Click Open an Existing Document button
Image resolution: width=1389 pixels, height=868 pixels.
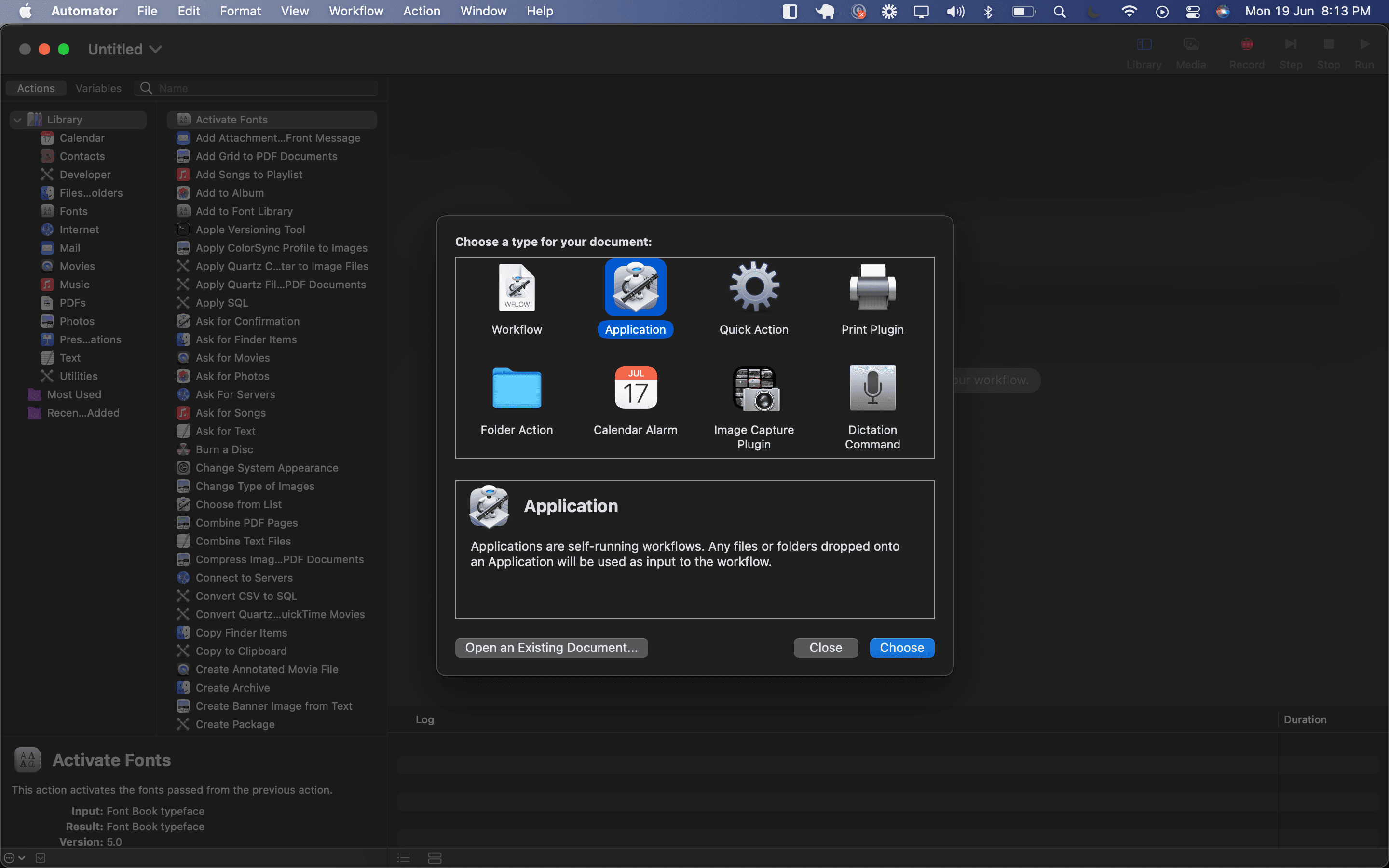(x=551, y=648)
